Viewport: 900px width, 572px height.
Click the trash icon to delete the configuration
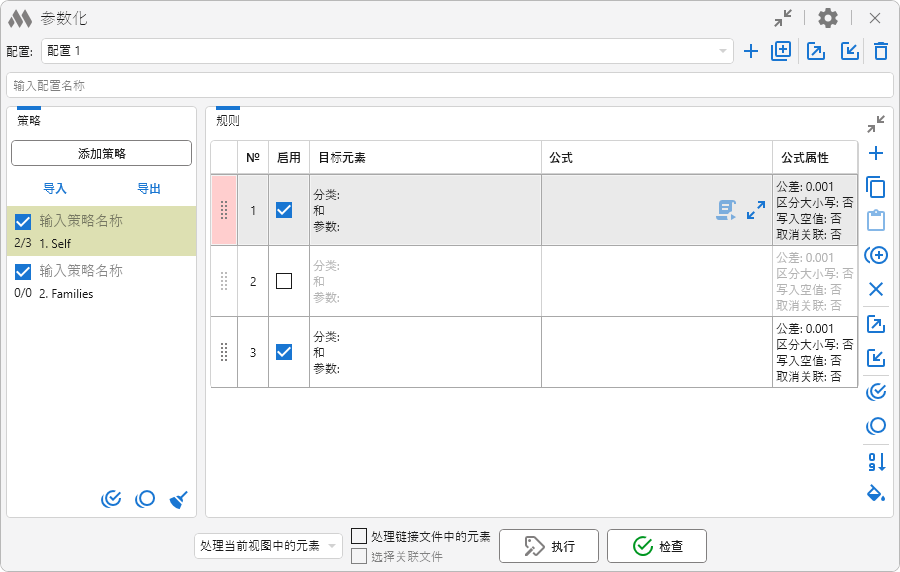click(880, 51)
